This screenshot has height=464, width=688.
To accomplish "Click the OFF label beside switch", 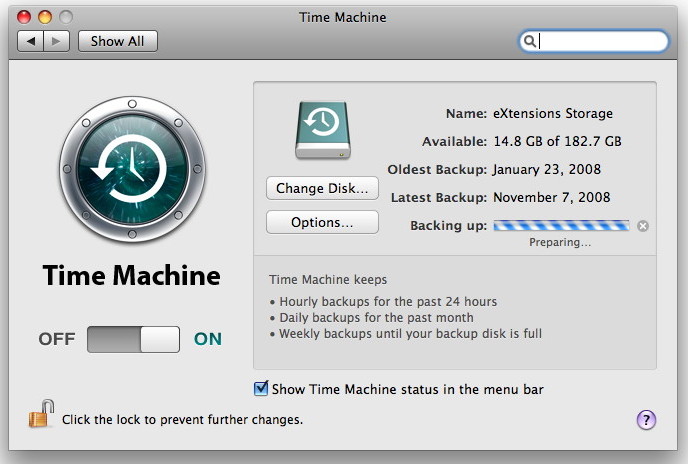I will pyautogui.click(x=57, y=339).
